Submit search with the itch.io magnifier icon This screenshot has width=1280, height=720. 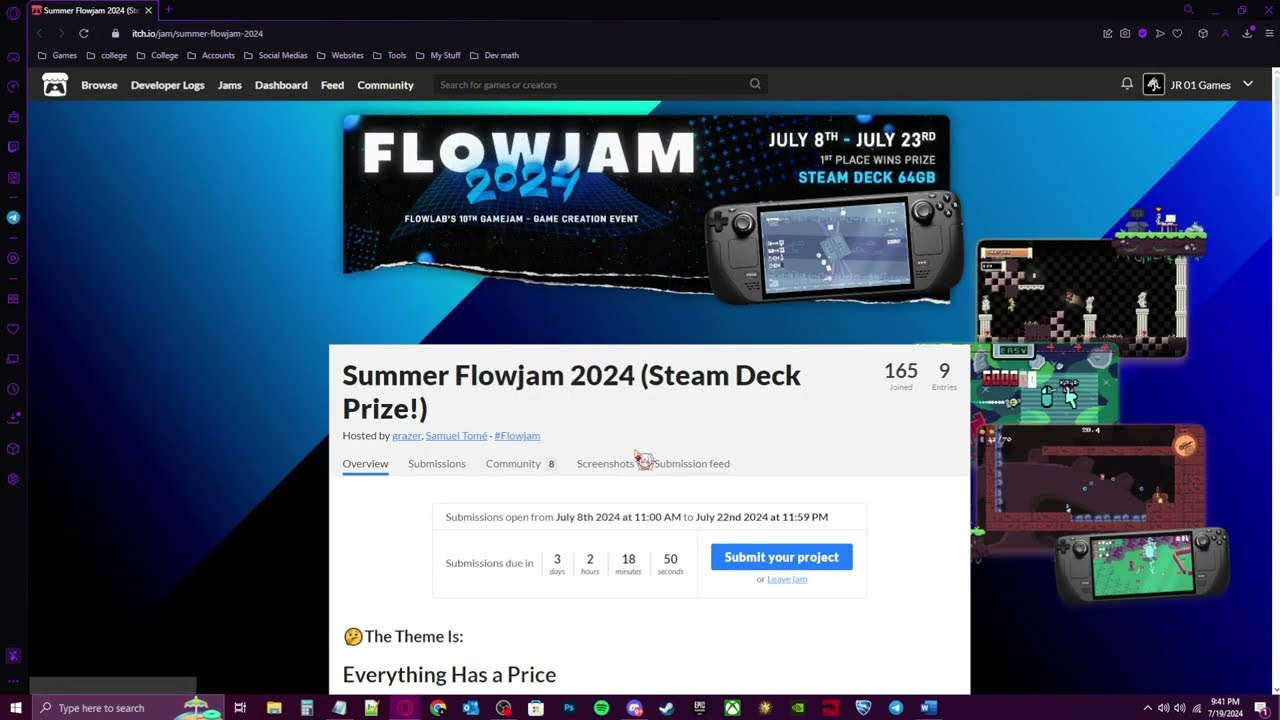755,84
